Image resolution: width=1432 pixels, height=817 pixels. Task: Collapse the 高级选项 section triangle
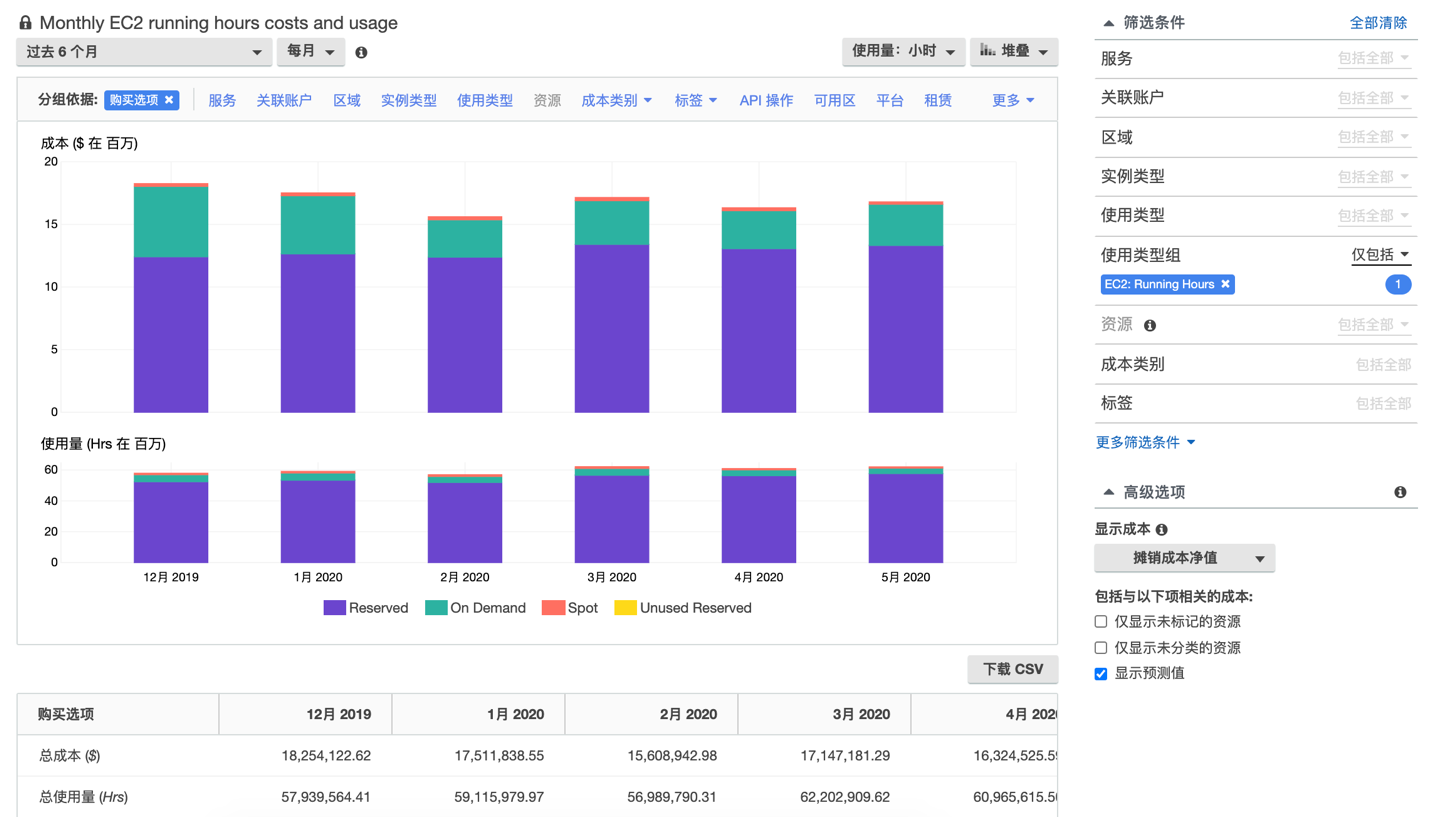coord(1108,492)
